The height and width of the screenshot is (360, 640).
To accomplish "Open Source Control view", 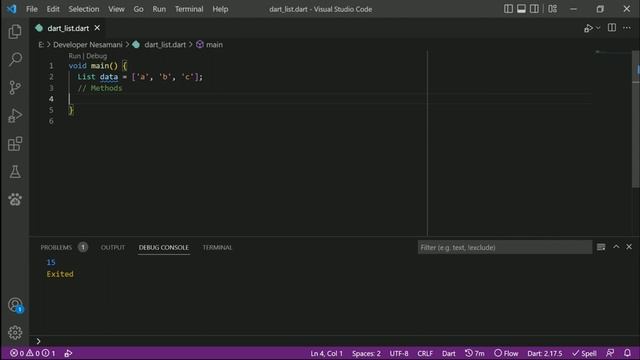I will [x=15, y=87].
